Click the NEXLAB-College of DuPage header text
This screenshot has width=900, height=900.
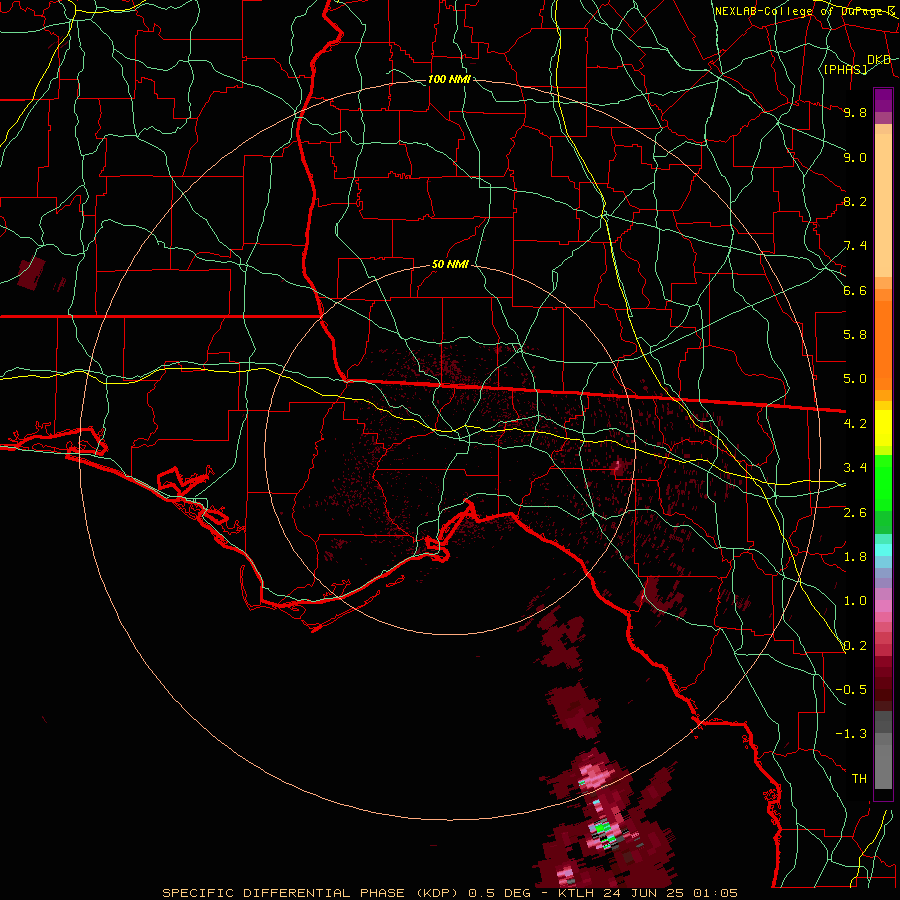pyautogui.click(x=804, y=11)
